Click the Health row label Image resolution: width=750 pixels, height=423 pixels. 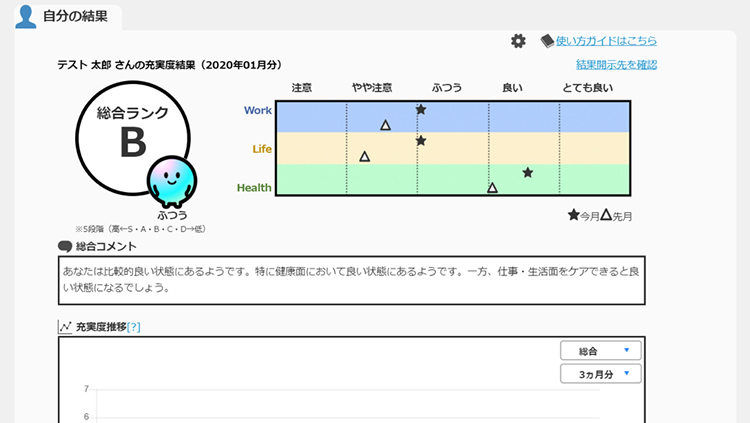254,188
